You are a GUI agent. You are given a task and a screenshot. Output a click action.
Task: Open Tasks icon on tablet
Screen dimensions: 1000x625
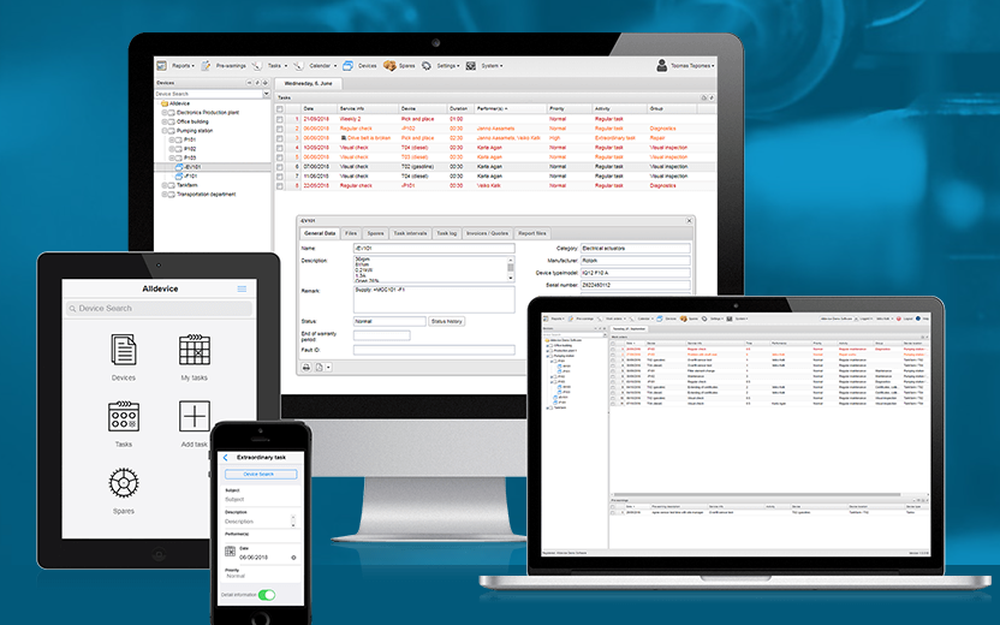(x=124, y=416)
